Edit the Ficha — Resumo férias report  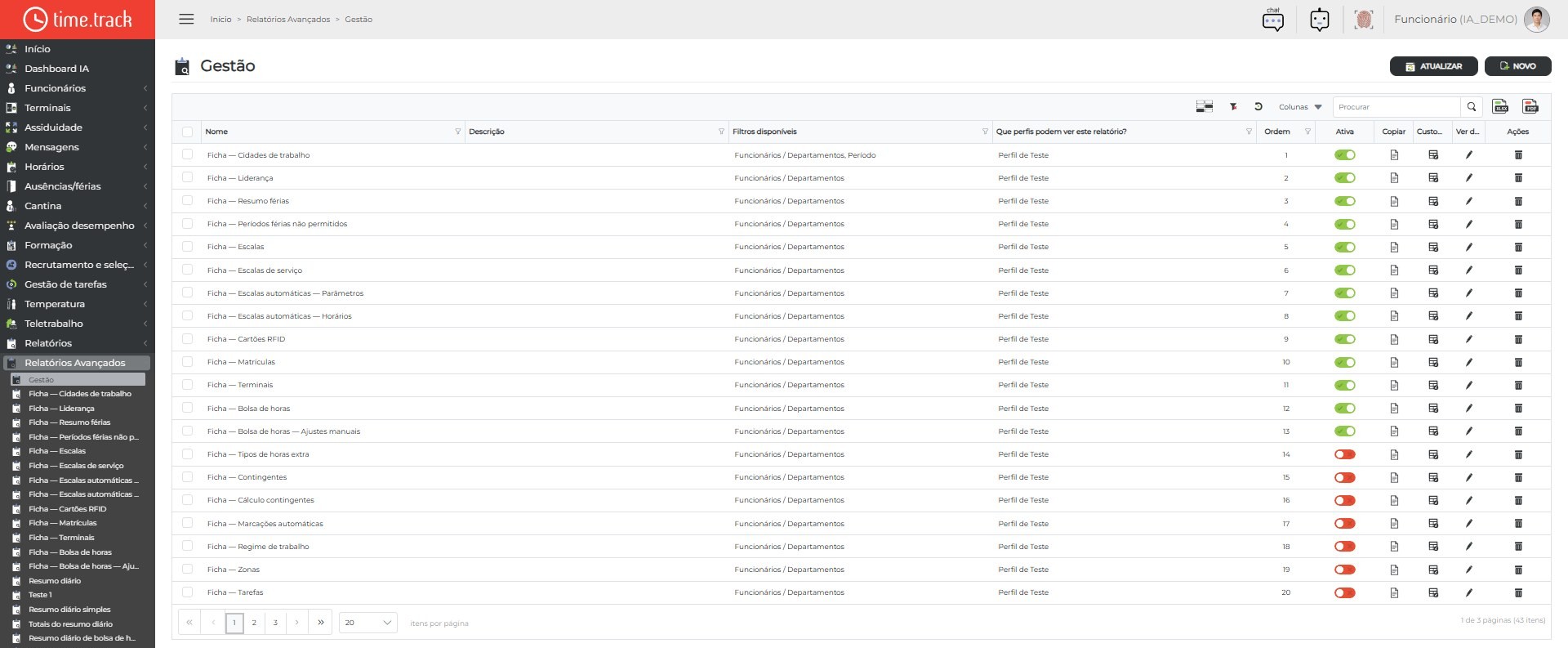(x=1468, y=201)
